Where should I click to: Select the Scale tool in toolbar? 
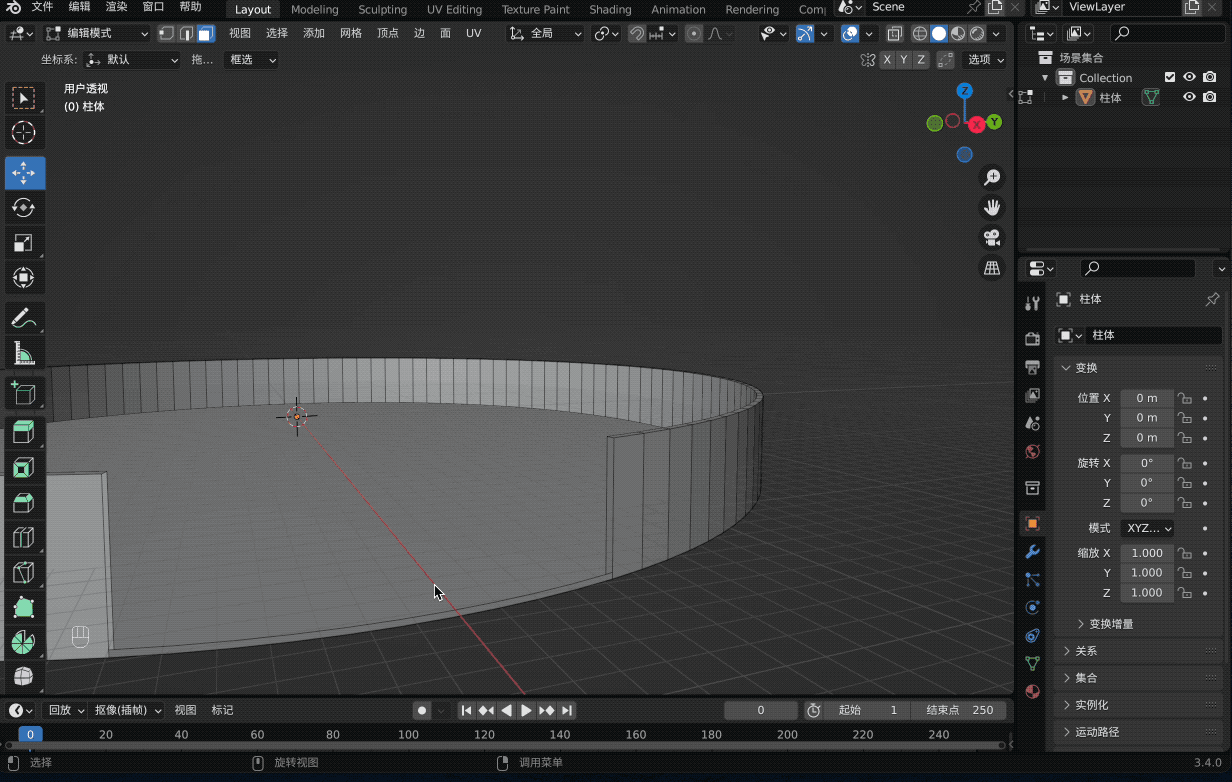point(24,243)
